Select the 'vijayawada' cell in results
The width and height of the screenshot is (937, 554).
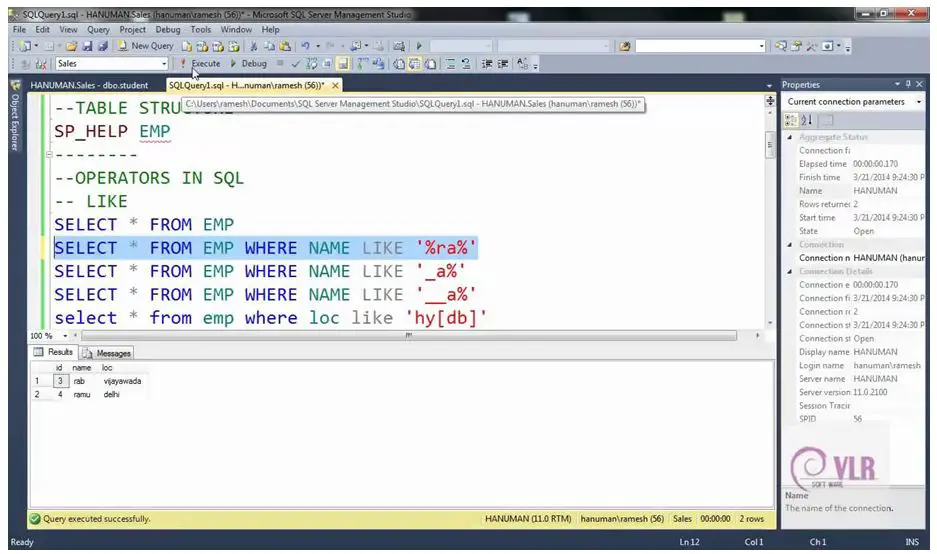pyautogui.click(x=123, y=381)
